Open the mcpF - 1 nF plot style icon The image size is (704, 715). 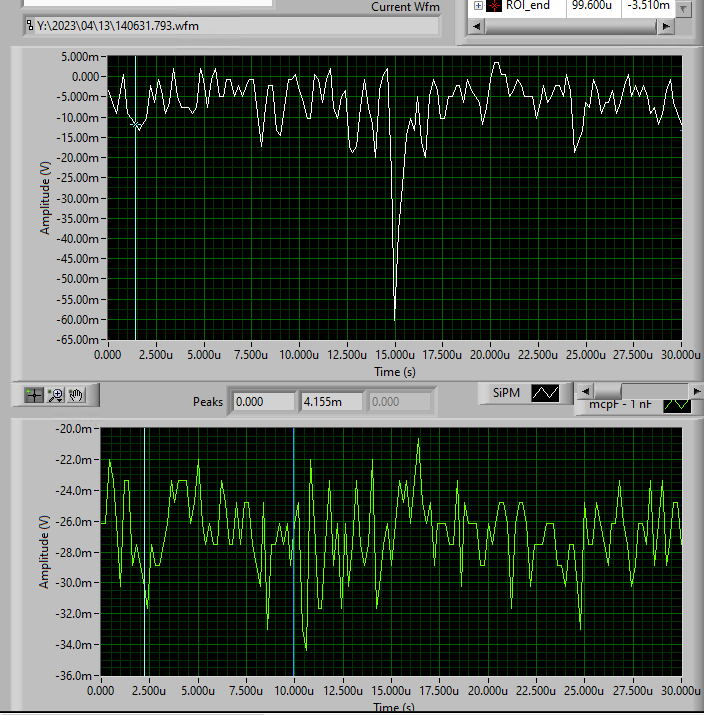[677, 405]
